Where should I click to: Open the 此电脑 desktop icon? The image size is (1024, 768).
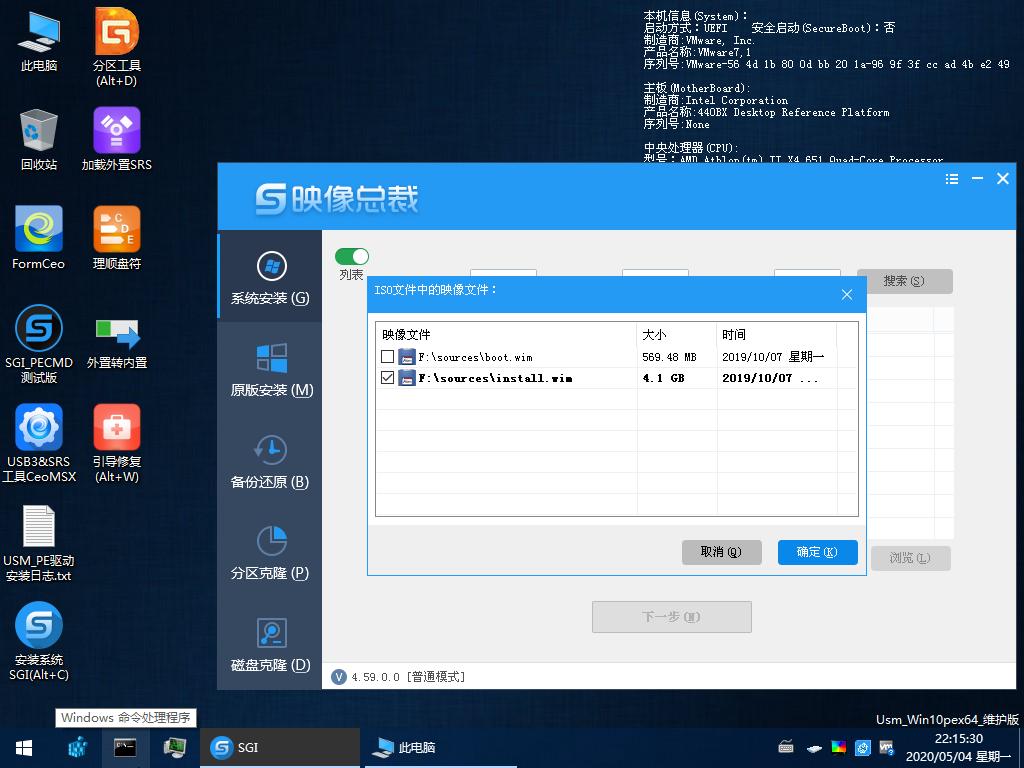(x=39, y=40)
